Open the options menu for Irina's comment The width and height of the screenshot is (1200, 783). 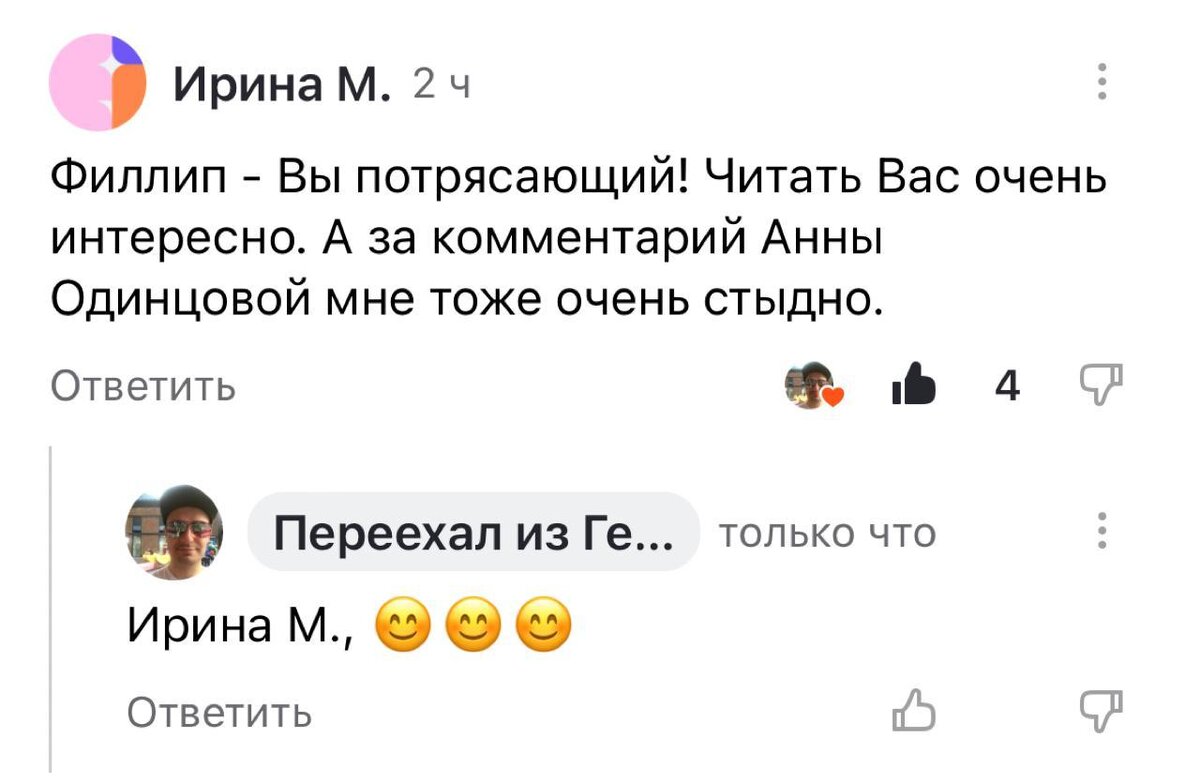tap(1100, 80)
